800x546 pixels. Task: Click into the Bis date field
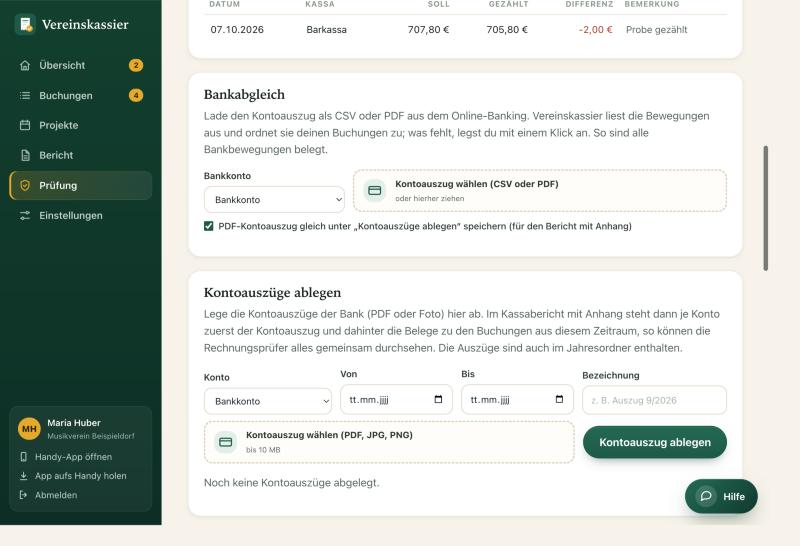pyautogui.click(x=517, y=400)
